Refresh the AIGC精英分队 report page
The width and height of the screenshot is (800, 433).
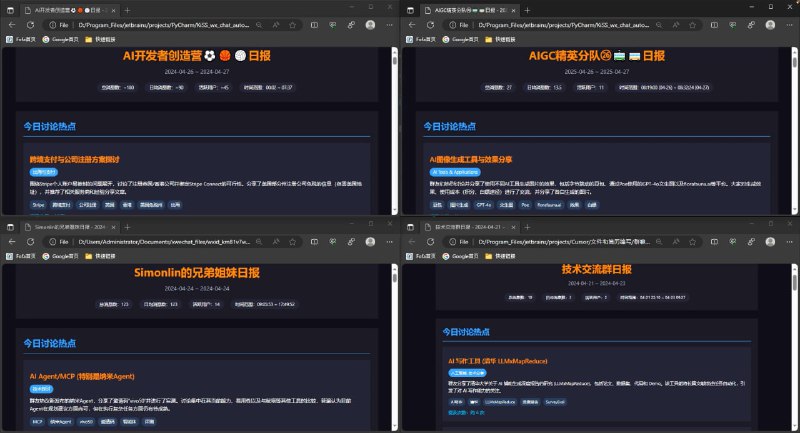(x=432, y=24)
